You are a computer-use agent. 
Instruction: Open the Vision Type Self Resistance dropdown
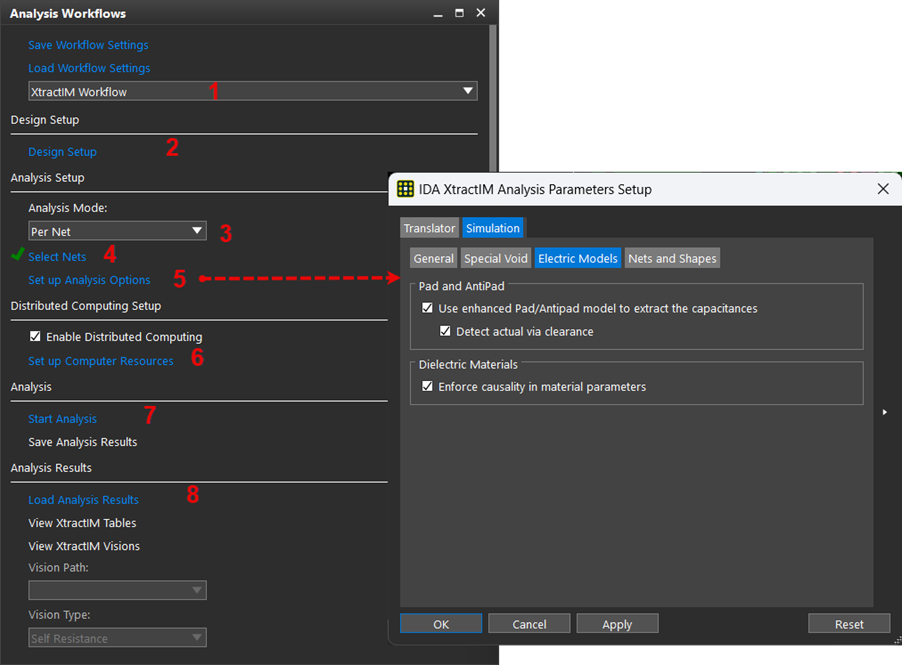pos(117,638)
